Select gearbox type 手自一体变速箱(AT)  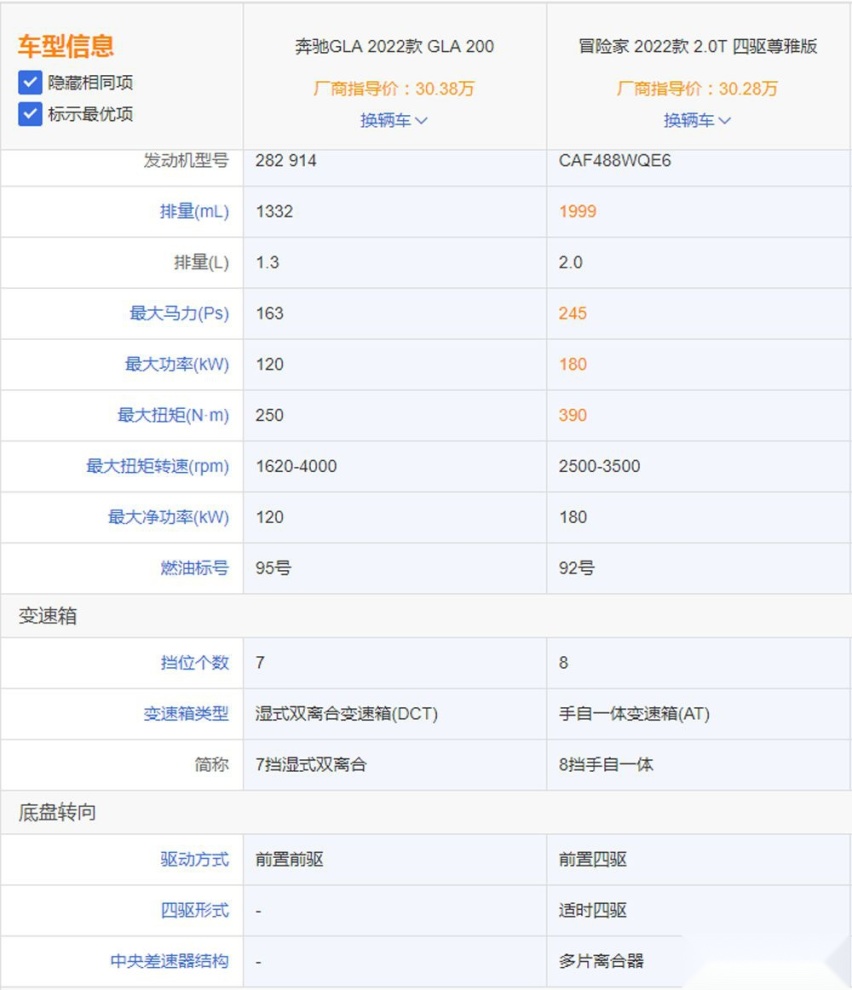pos(634,713)
